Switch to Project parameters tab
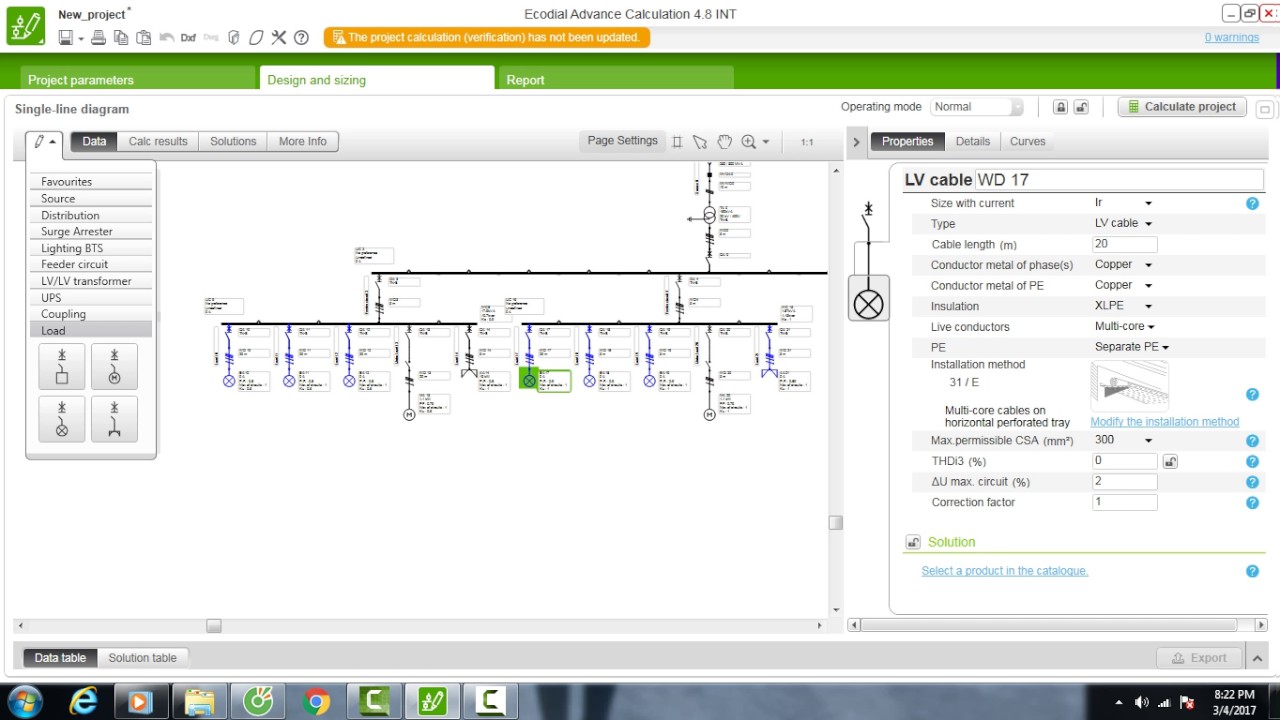Image resolution: width=1280 pixels, height=720 pixels. pos(138,79)
